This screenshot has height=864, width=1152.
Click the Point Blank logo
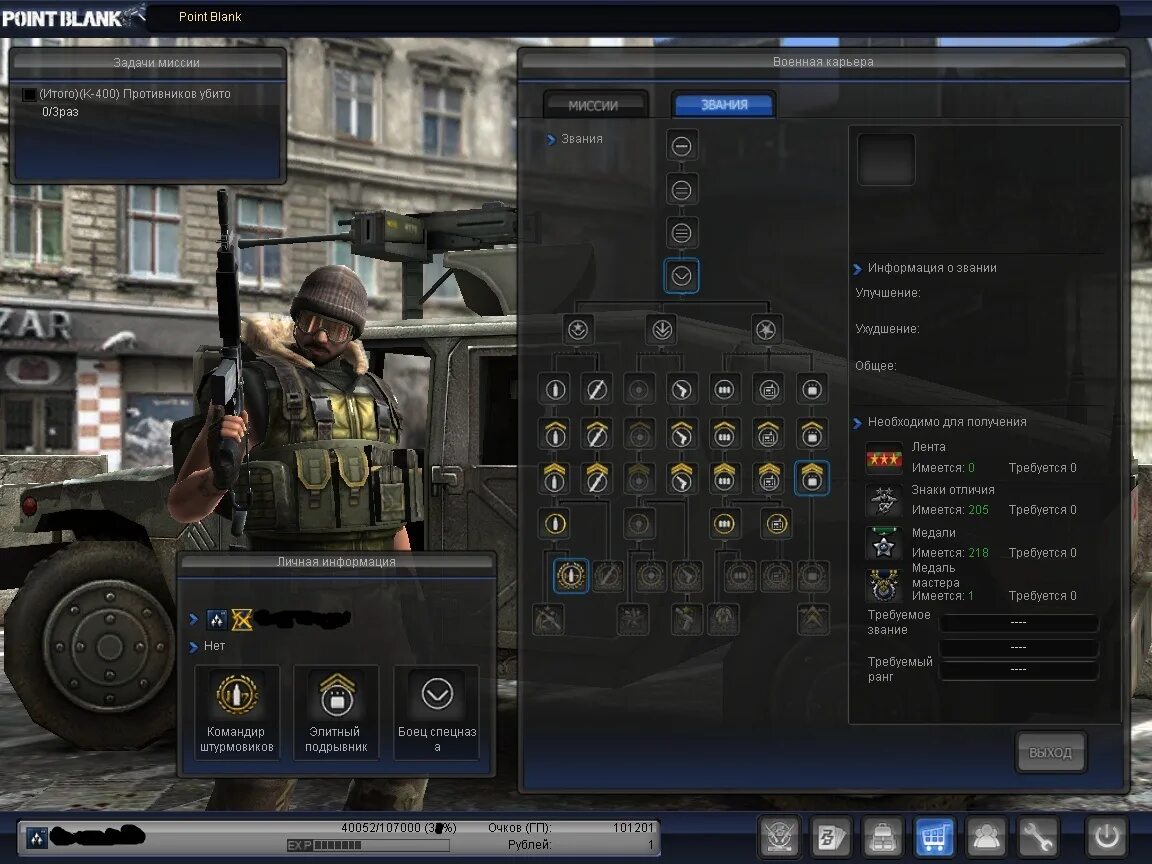72,16
